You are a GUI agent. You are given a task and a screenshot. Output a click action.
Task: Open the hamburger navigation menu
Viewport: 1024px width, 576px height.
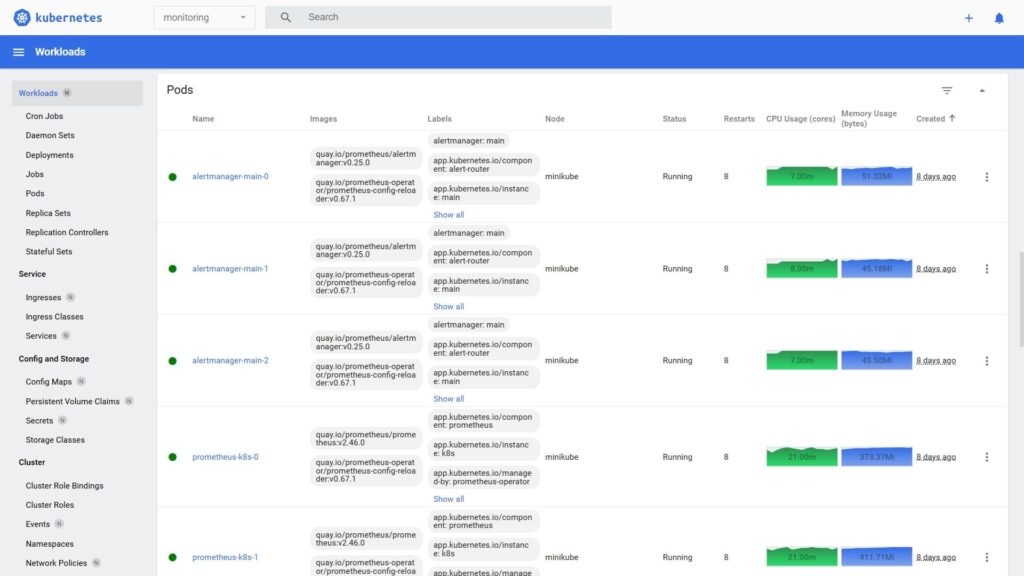18,52
